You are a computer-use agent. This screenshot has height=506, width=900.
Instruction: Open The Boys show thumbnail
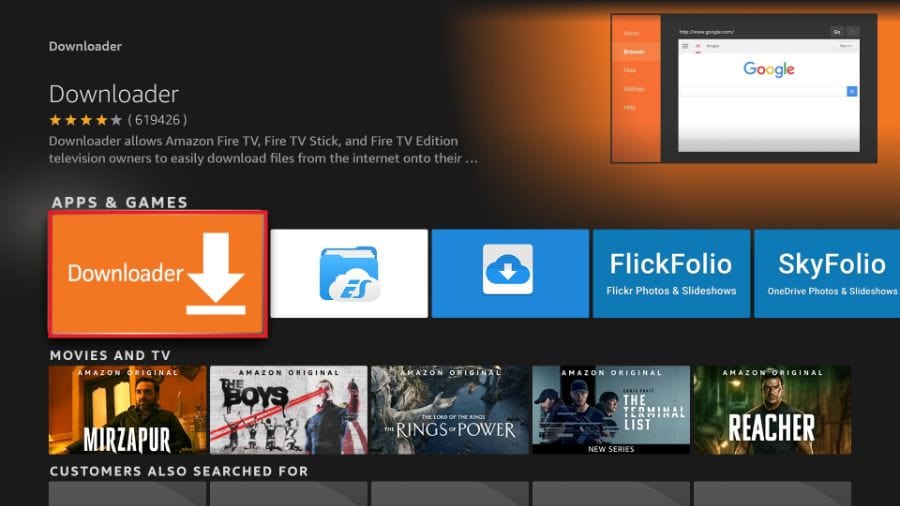click(289, 410)
